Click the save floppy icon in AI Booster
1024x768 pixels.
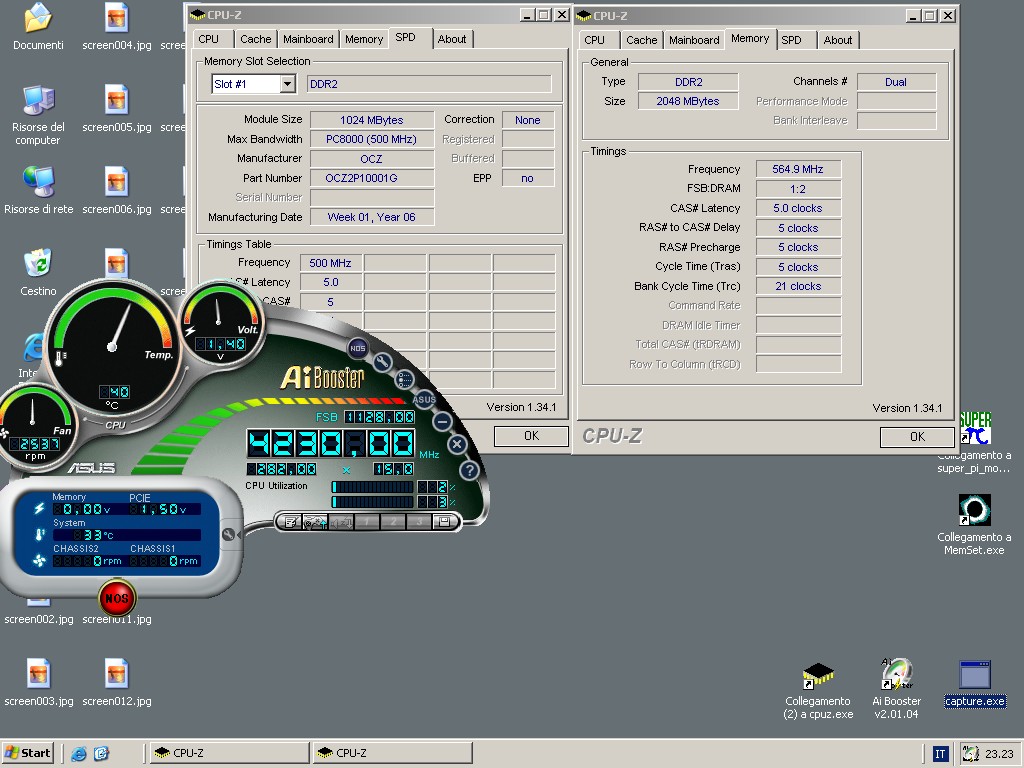click(444, 521)
